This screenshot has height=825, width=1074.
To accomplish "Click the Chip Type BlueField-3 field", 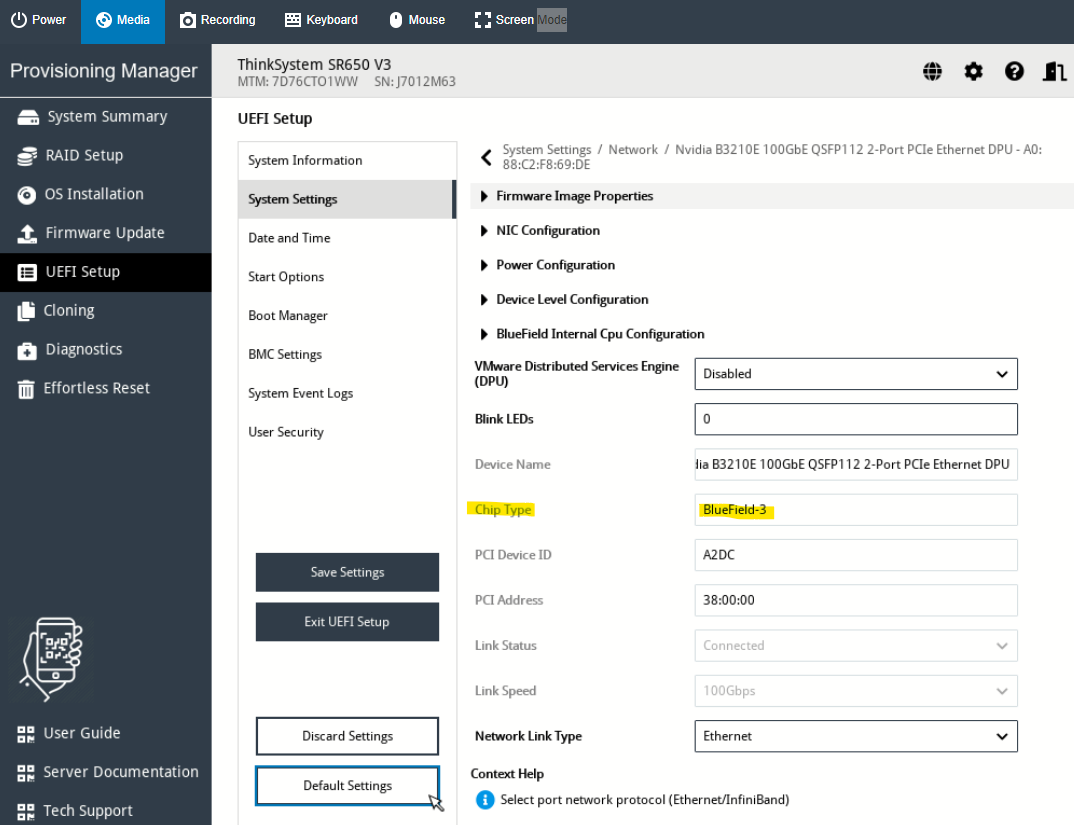I will click(856, 510).
